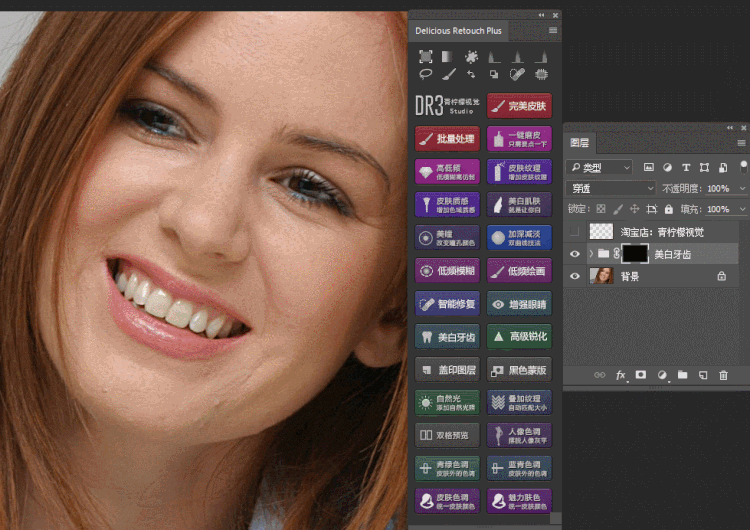Open the Delicious Retouch Plus panel menu
750x530 pixels.
[552, 31]
